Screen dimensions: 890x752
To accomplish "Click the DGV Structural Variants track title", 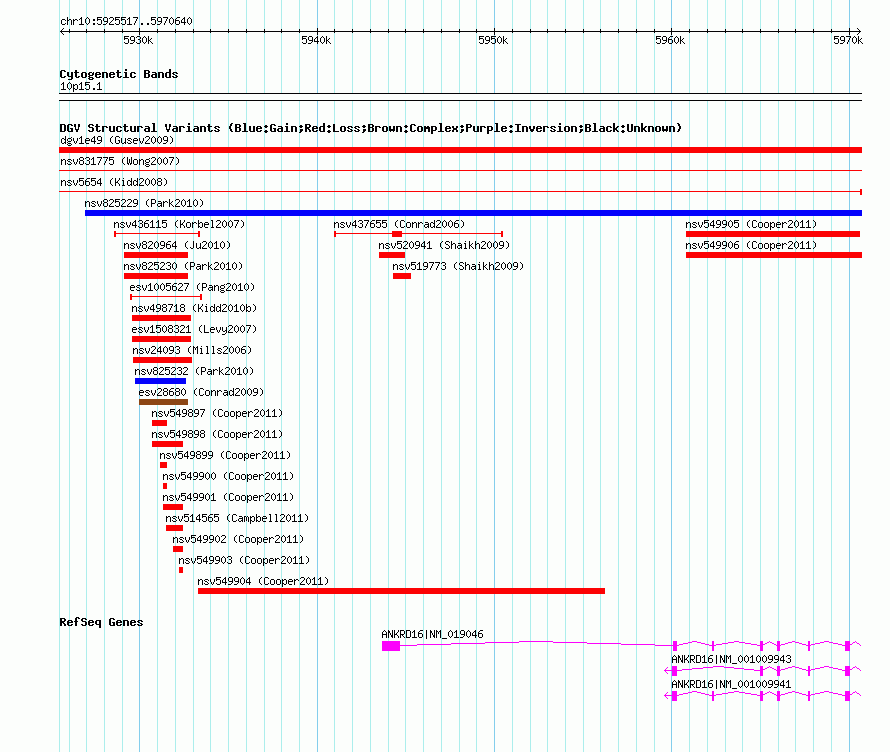I will (371, 128).
